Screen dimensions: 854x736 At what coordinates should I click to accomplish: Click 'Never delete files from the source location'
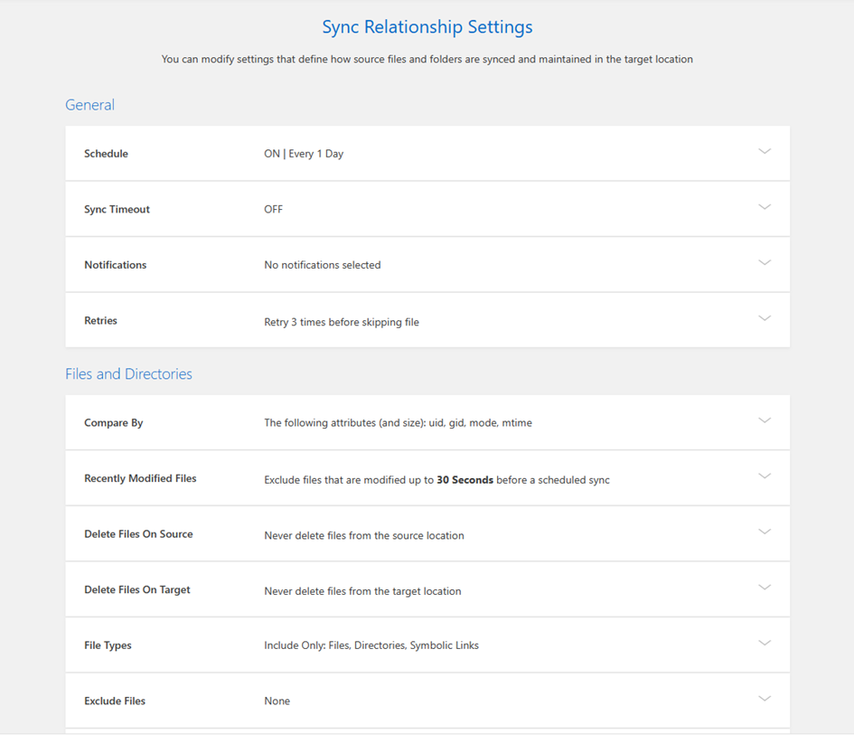click(x=364, y=535)
